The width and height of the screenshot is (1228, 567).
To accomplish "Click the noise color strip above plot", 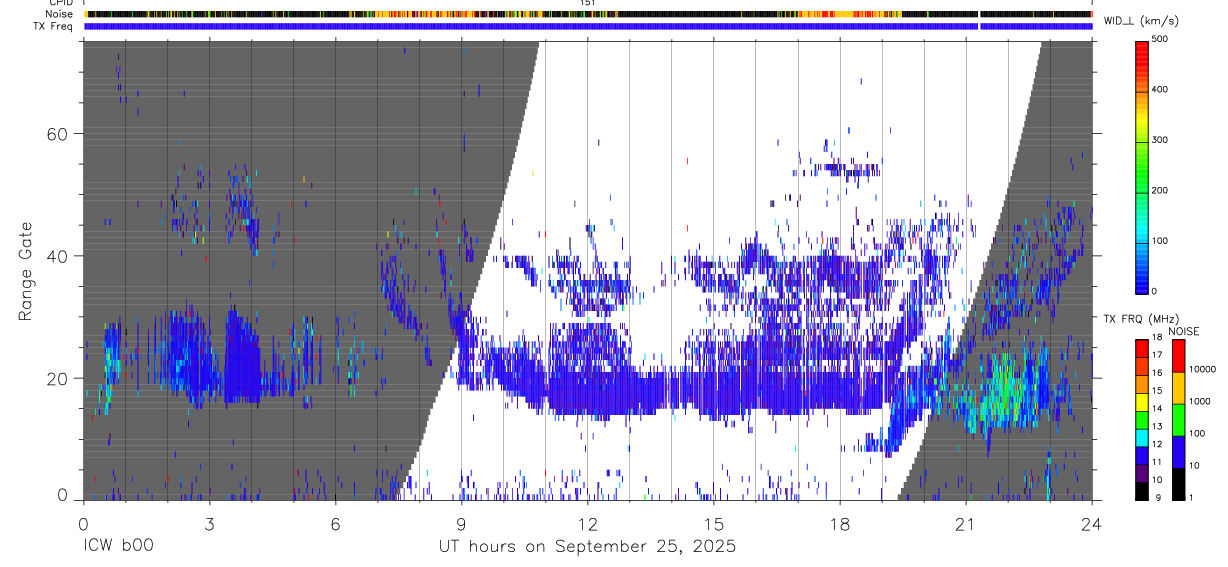I will point(588,14).
